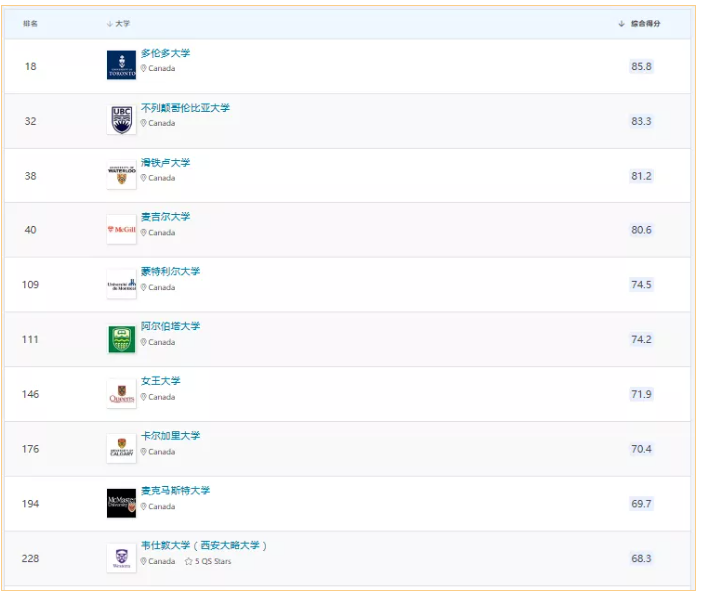Viewport: 702px width, 597px height.
Task: Click the University of Calgary logo
Action: click(x=121, y=448)
